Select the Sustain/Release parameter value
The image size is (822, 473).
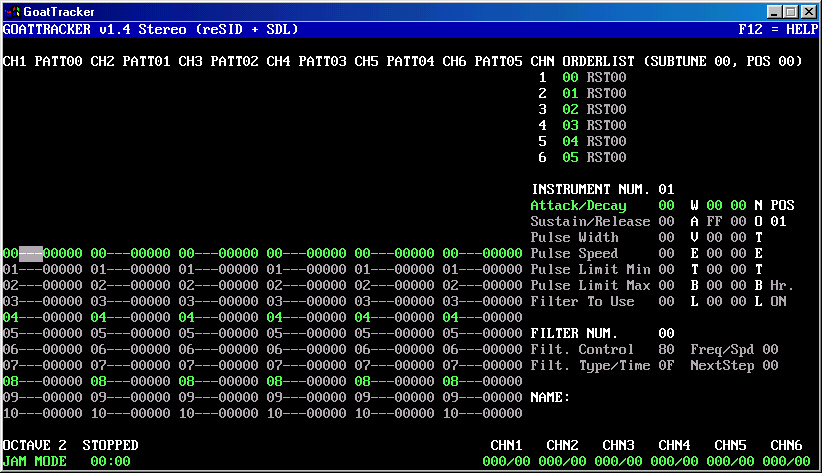[666, 221]
